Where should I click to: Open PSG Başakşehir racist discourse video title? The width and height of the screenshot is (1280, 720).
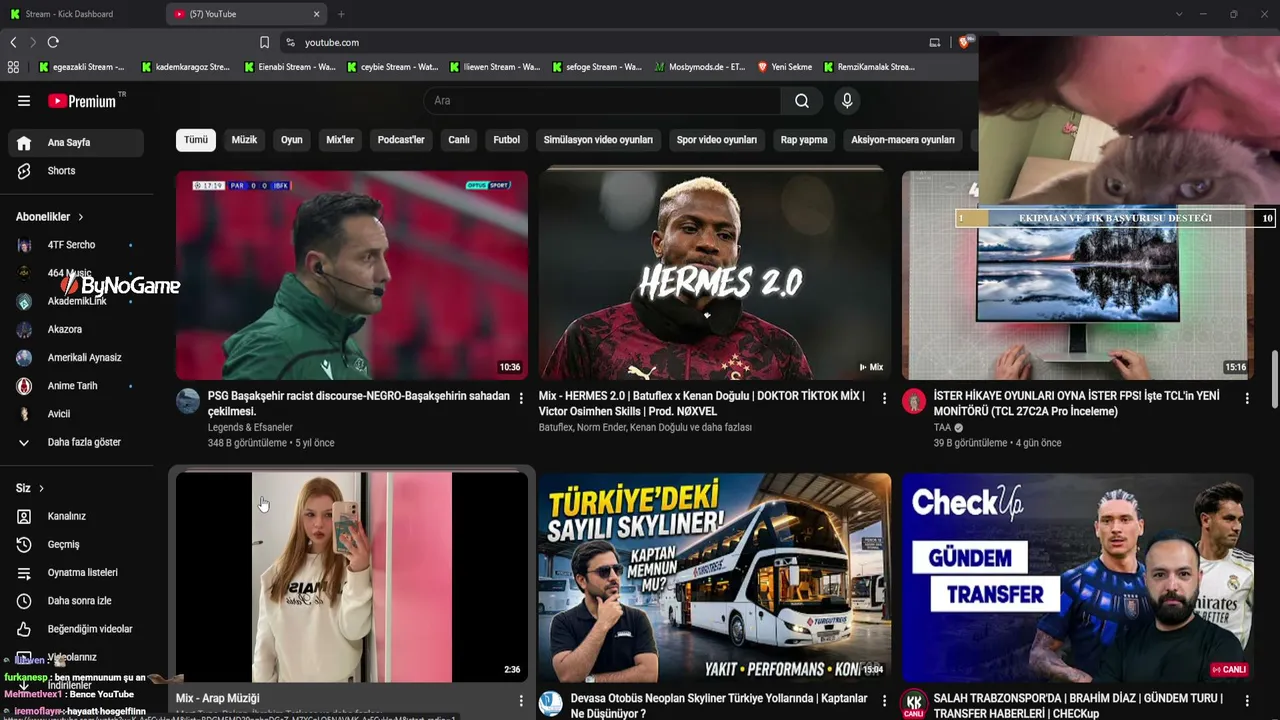[x=359, y=404]
